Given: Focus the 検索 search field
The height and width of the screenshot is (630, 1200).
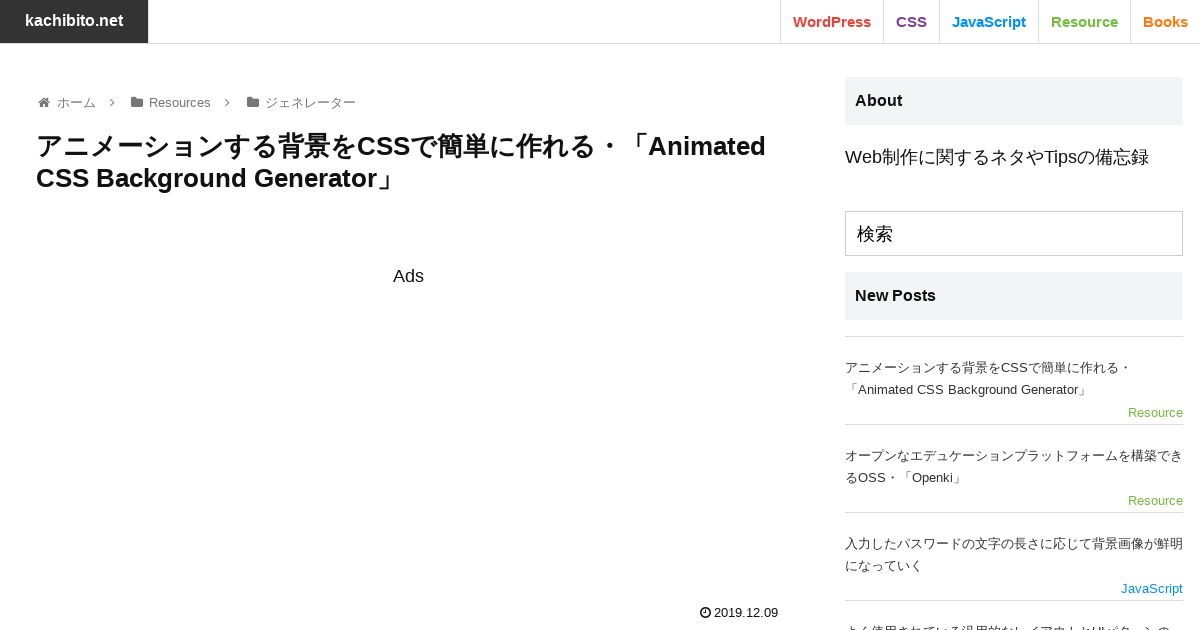Looking at the screenshot, I should [x=1014, y=233].
